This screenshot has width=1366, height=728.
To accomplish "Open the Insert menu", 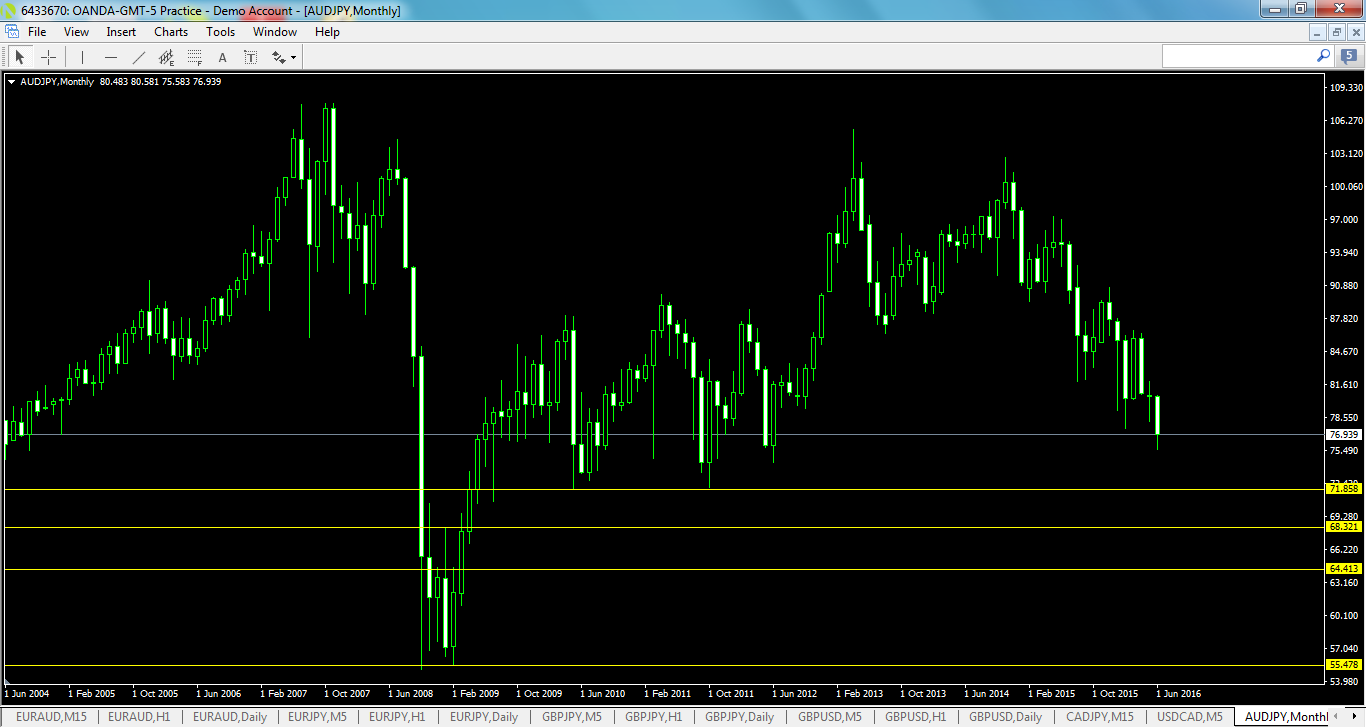I will tap(120, 31).
